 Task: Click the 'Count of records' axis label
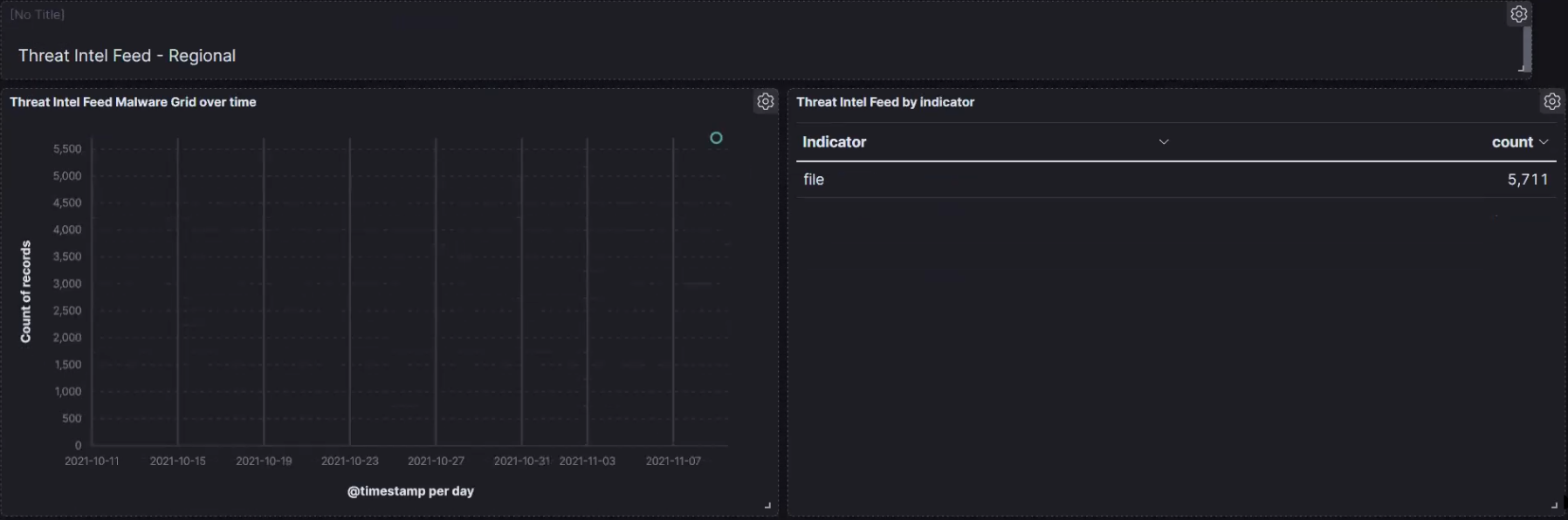(x=25, y=291)
